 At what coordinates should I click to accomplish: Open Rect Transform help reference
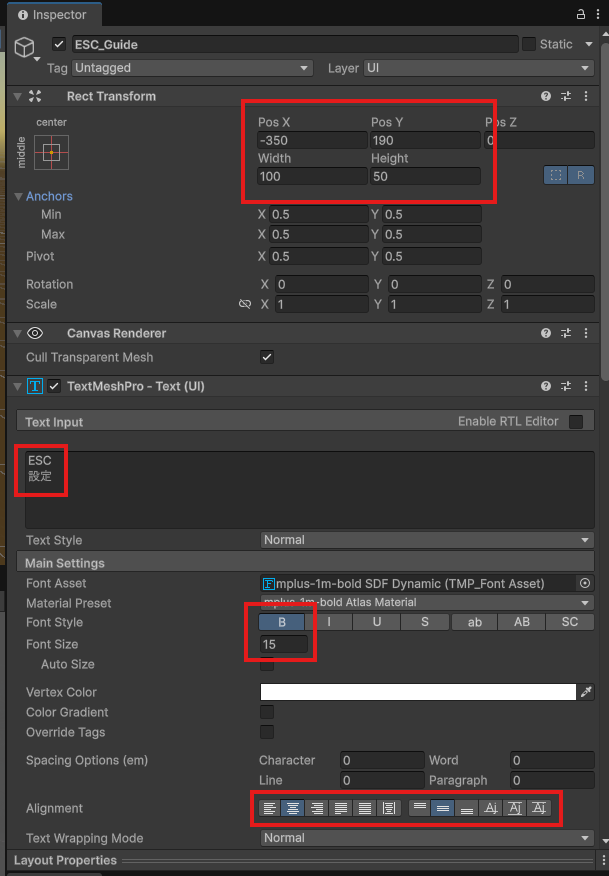546,96
